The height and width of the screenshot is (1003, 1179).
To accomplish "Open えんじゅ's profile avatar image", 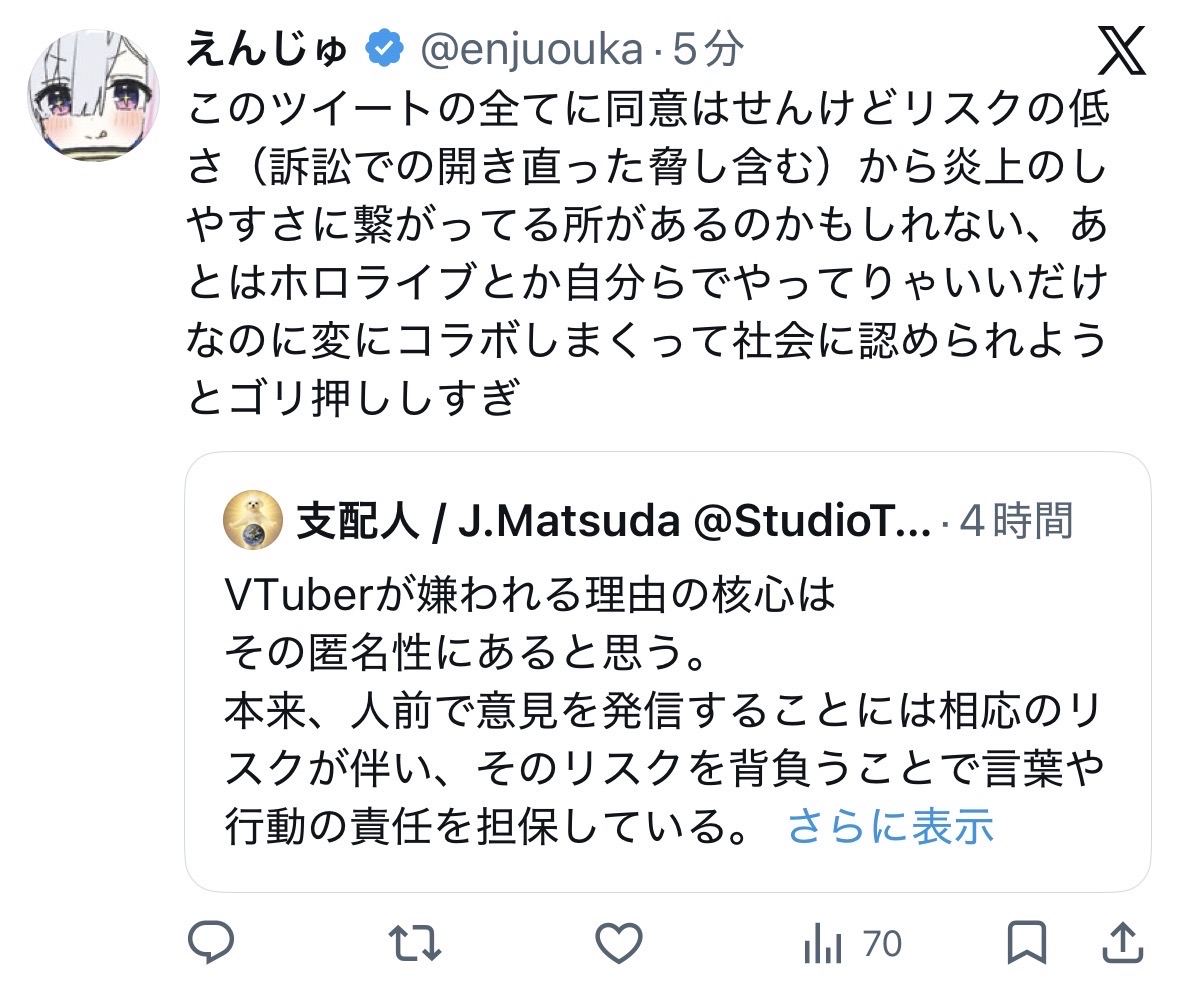I will tap(93, 97).
